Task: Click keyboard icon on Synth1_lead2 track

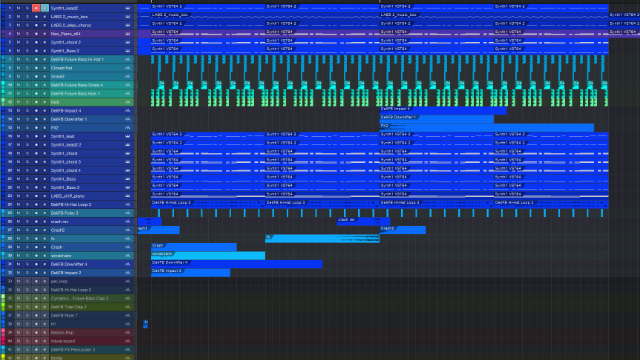Action: coord(127,8)
